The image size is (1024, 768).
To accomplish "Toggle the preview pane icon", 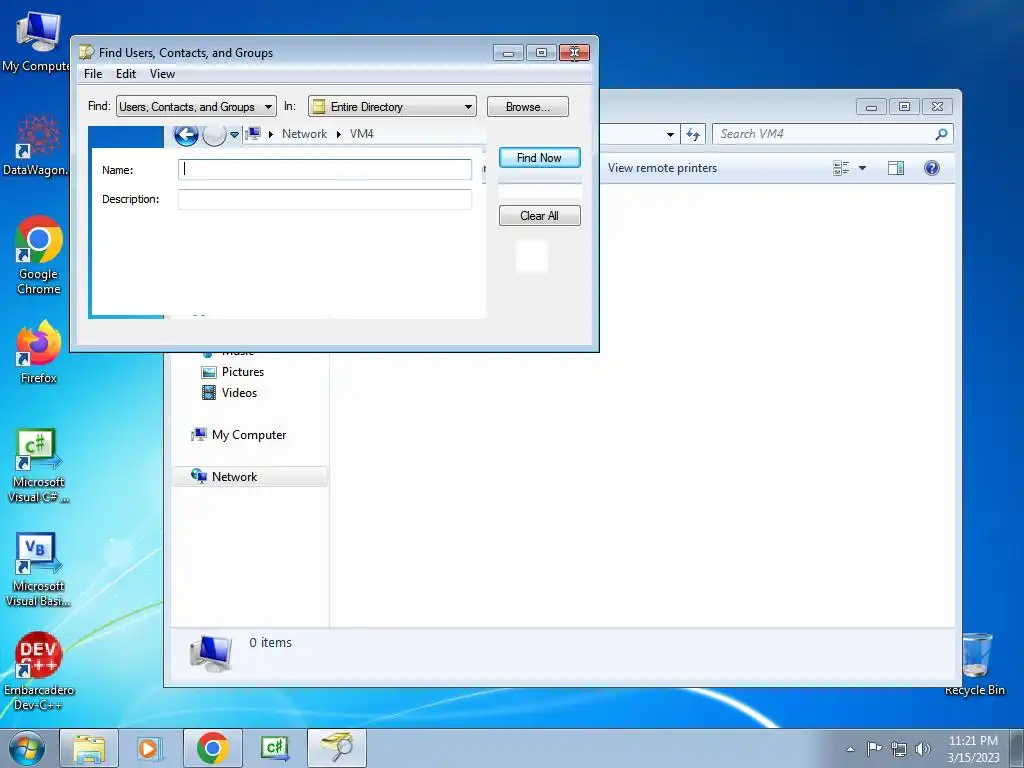I will coord(896,168).
